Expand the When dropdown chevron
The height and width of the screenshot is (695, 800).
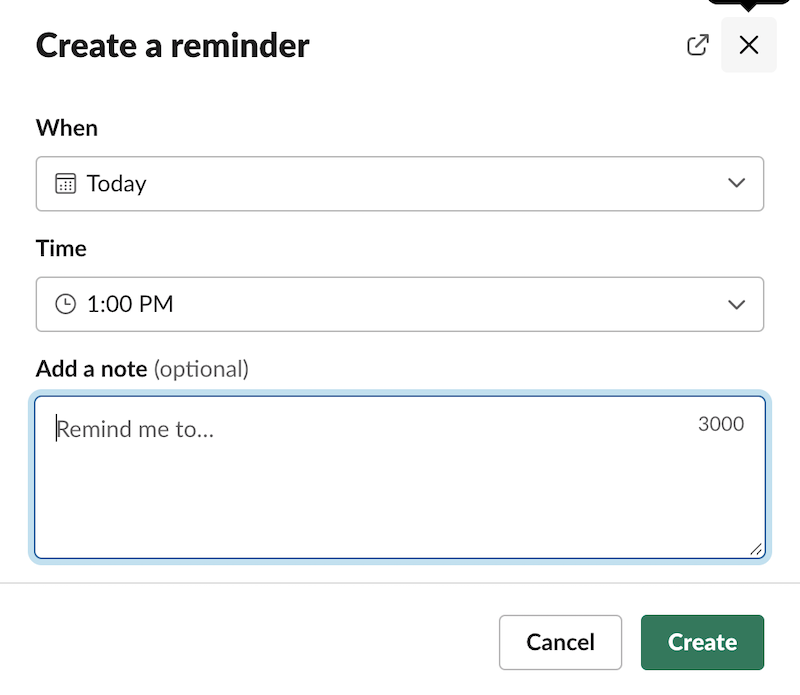click(737, 183)
